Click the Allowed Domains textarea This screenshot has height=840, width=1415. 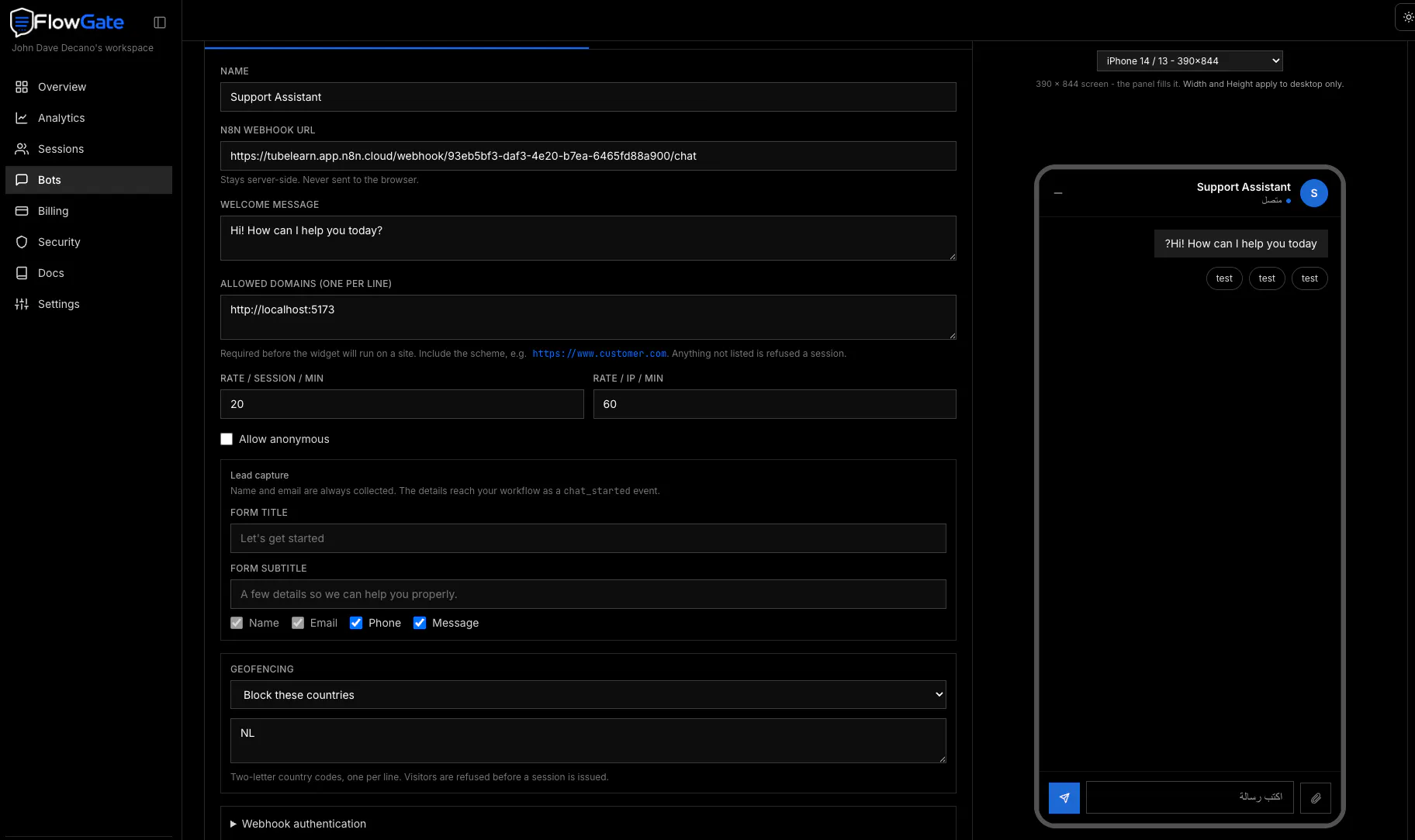coord(588,317)
